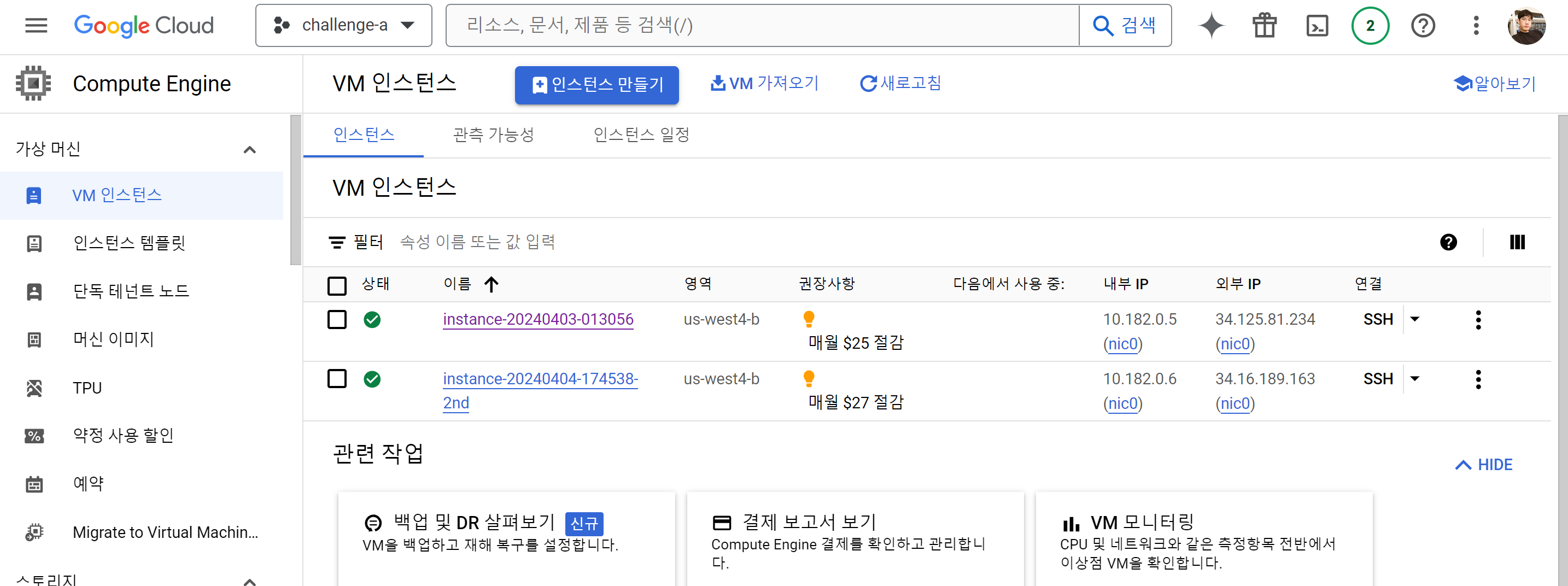The image size is (1568, 586).
Task: Click the Compute Engine chip icon
Action: coord(33,84)
